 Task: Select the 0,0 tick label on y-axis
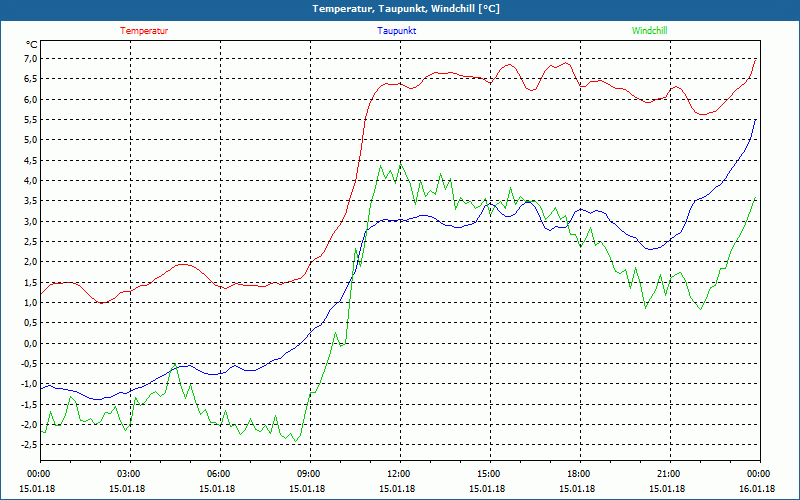click(x=29, y=343)
